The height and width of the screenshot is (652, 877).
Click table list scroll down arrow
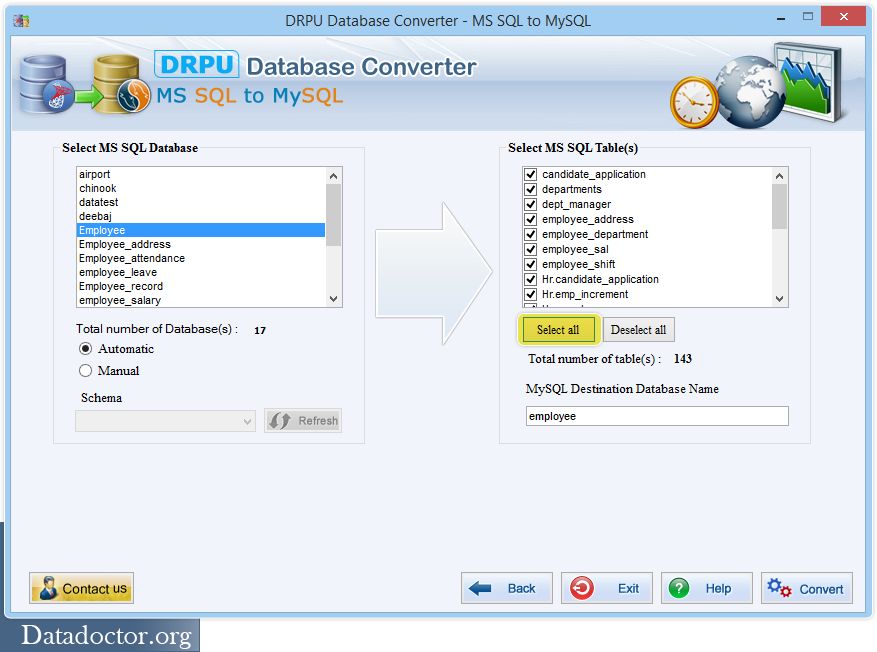(x=780, y=299)
